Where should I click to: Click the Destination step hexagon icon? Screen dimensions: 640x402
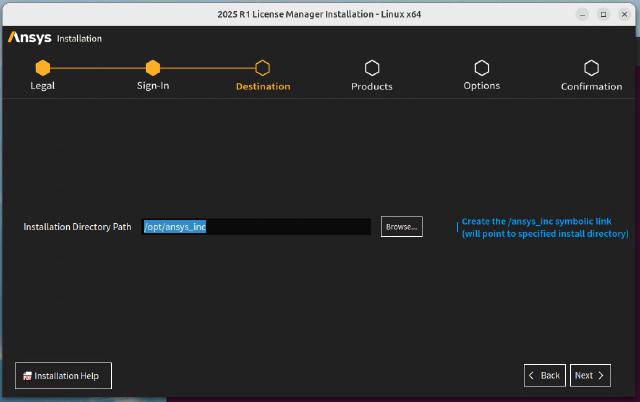coord(262,68)
